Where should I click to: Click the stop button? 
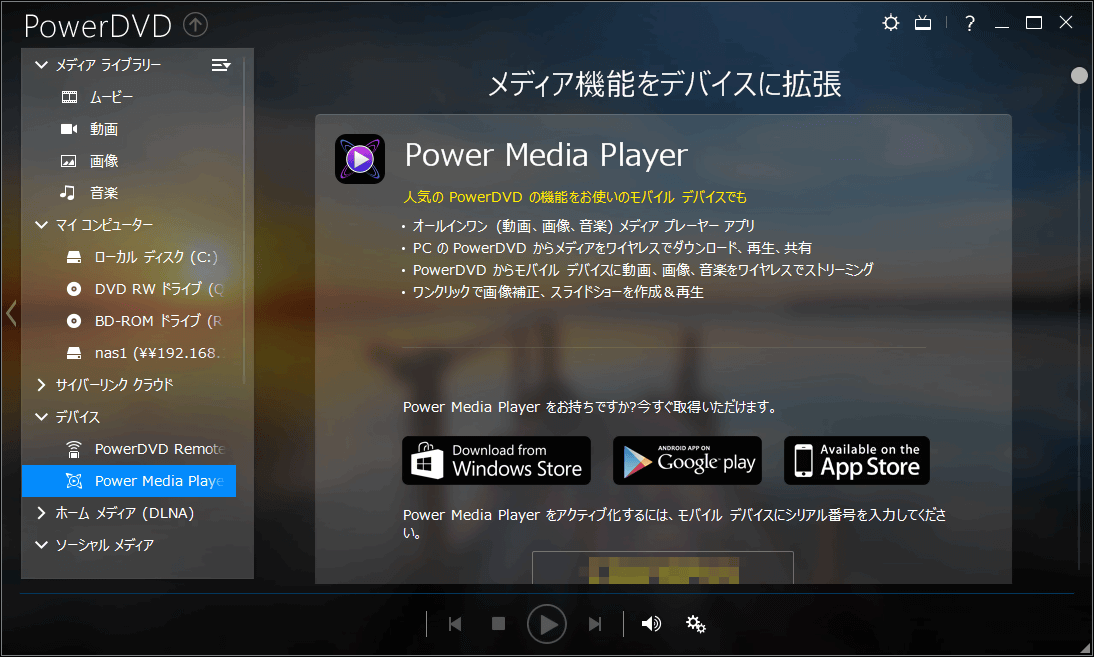498,624
